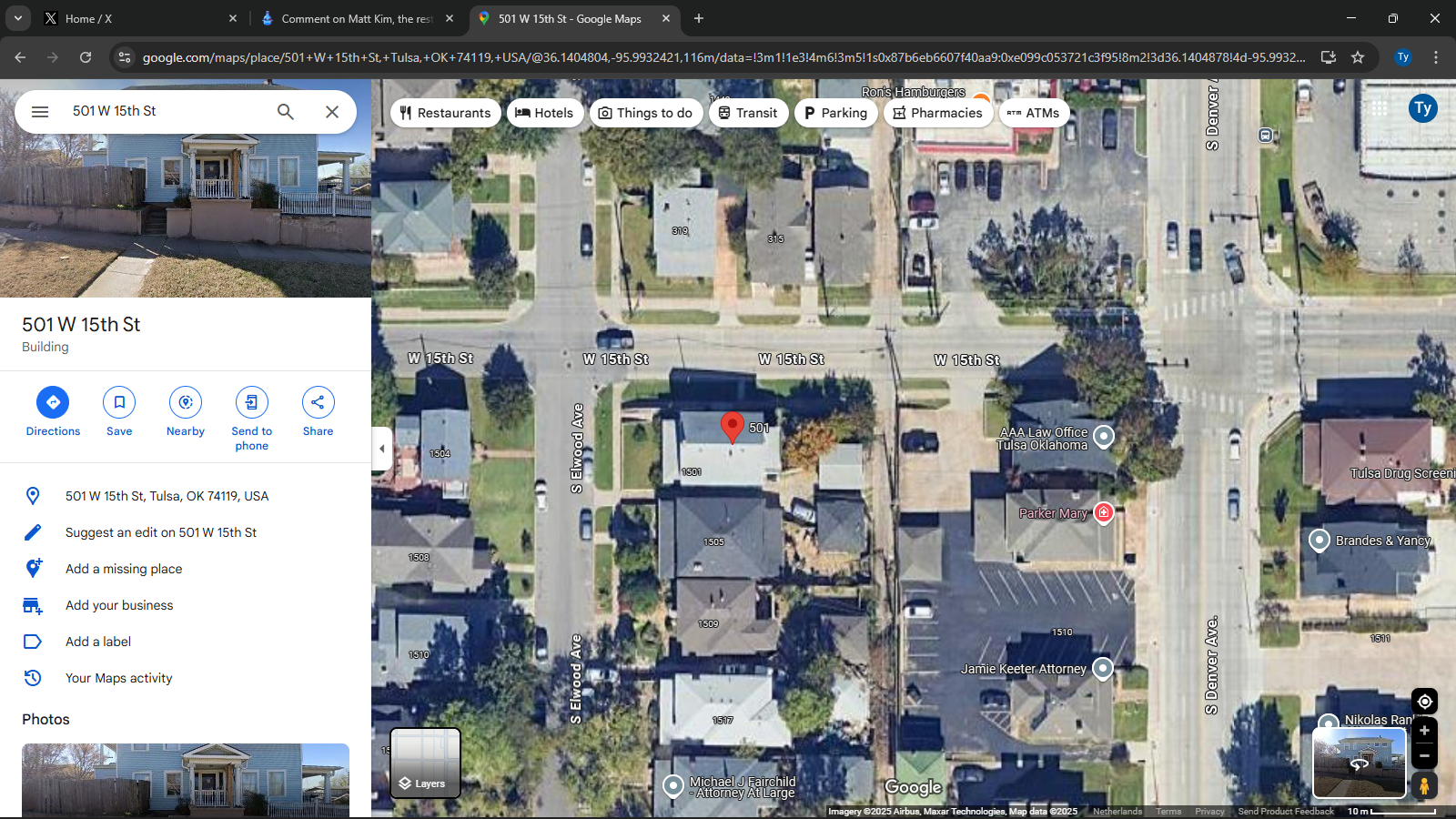Open a new browser tab

pyautogui.click(x=699, y=18)
